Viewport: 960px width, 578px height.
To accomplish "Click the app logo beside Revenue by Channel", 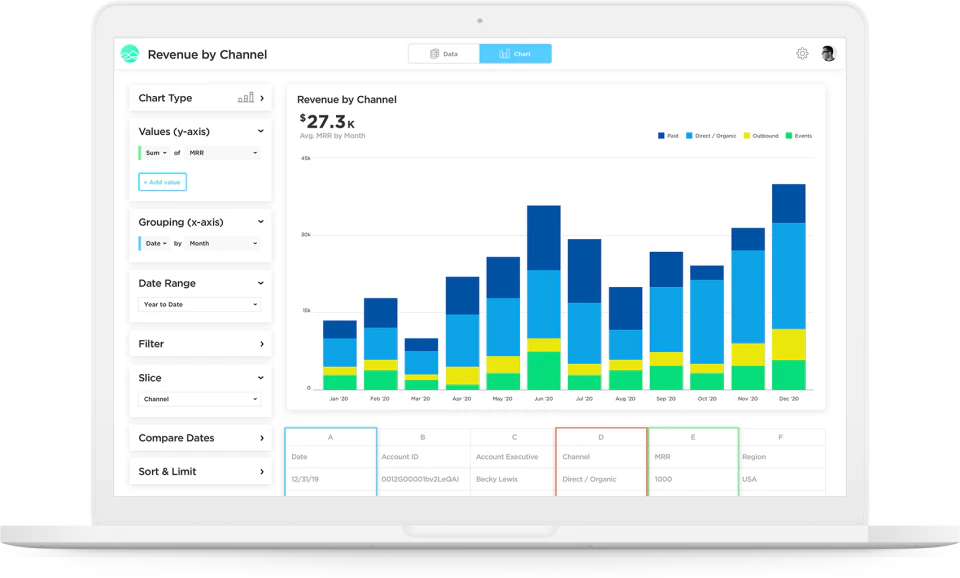I will (129, 54).
